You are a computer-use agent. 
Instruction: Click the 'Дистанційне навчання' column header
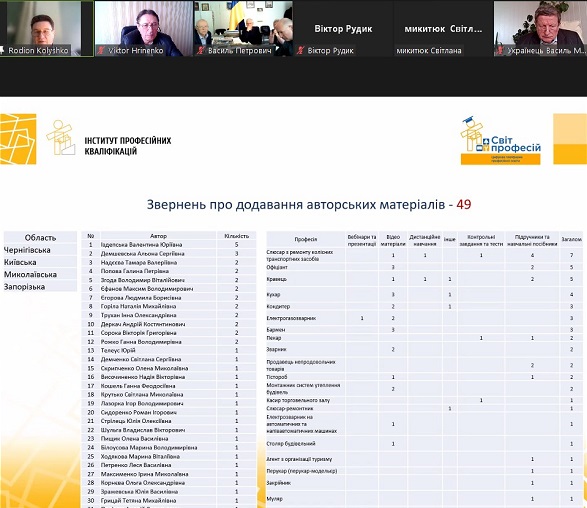click(x=425, y=240)
